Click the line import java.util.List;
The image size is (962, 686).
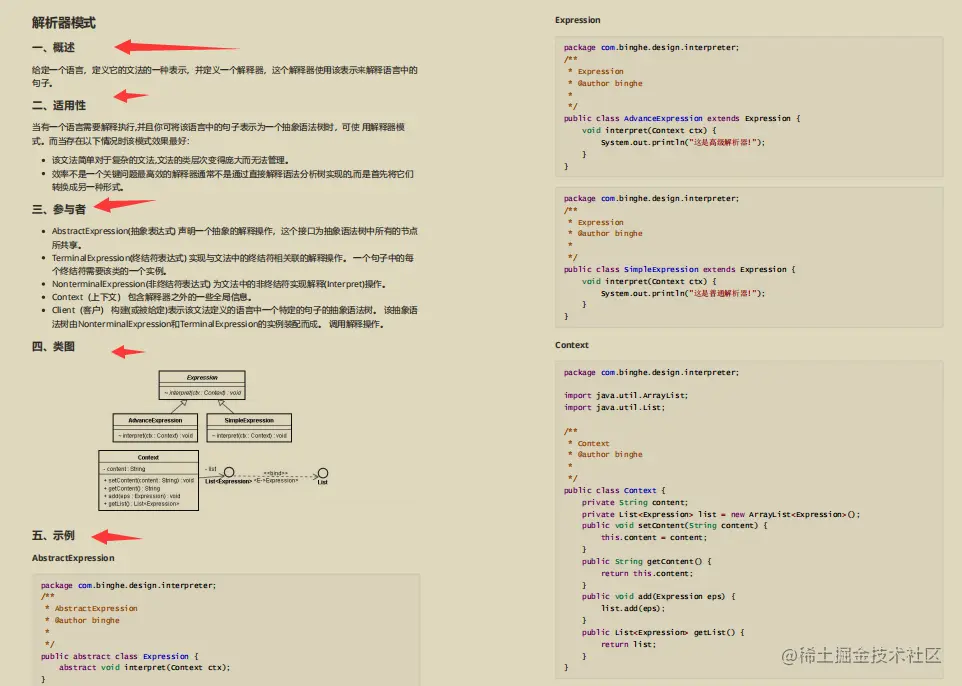pos(614,407)
